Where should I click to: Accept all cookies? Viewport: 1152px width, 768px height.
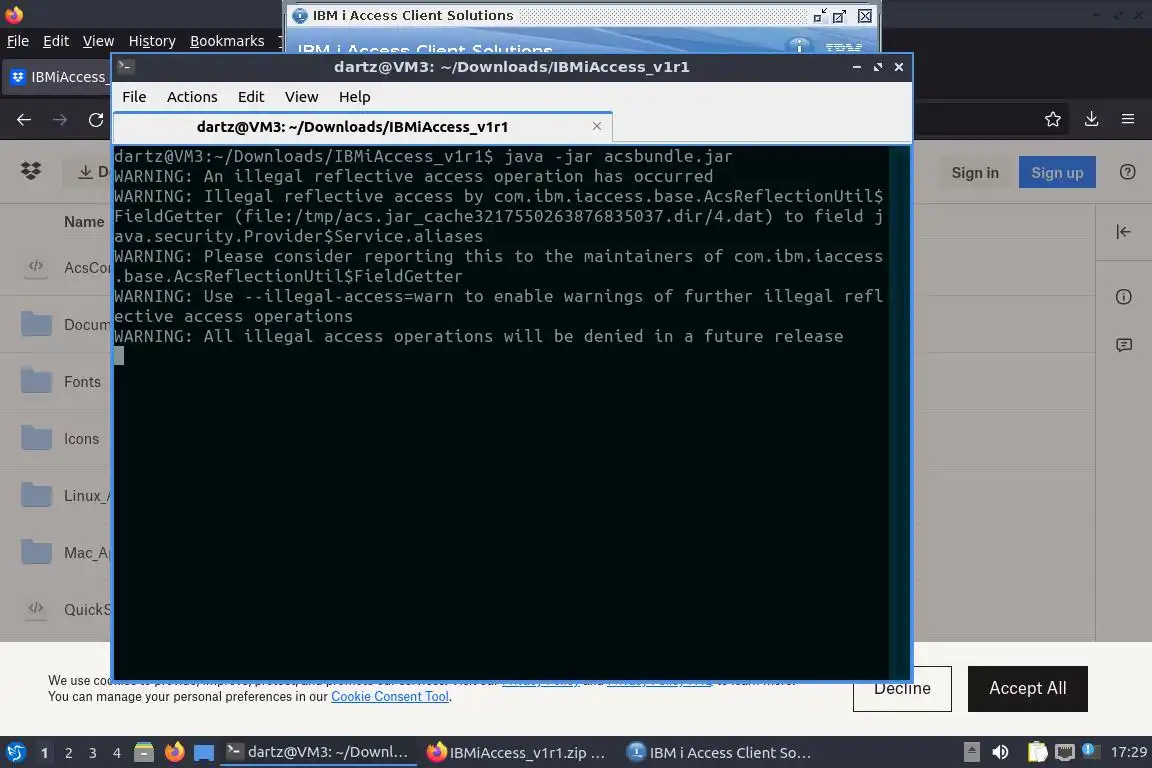point(1027,689)
